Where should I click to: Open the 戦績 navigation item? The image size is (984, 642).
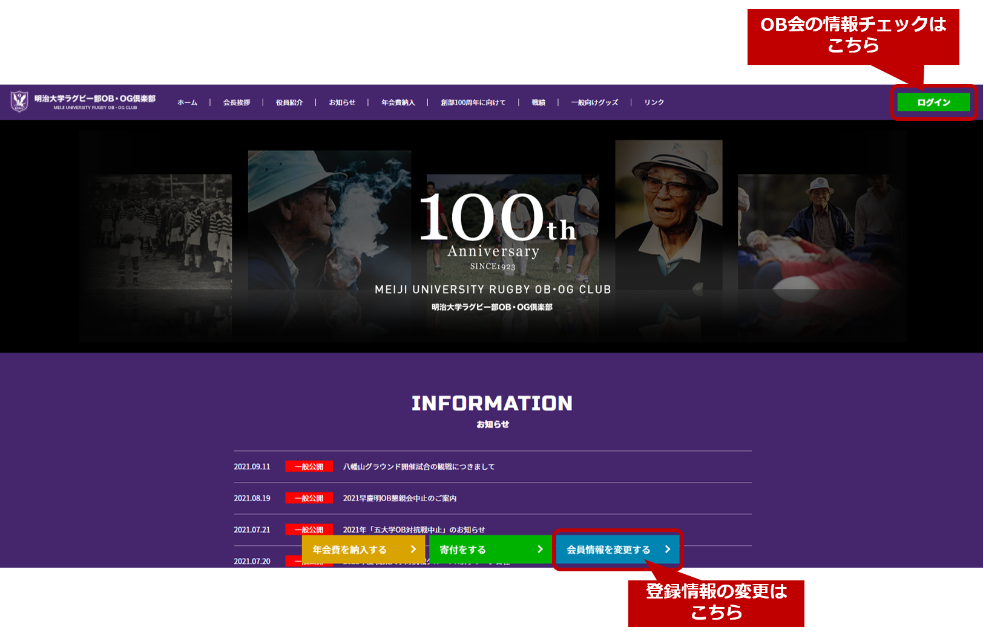538,102
